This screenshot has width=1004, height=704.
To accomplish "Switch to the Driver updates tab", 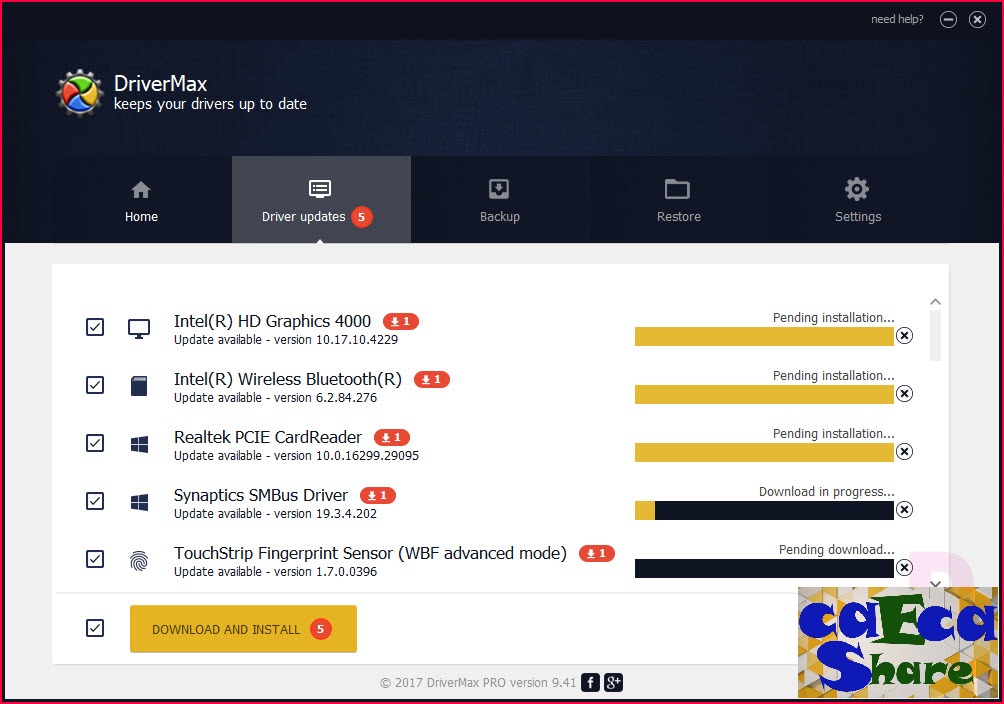I will 321,201.
